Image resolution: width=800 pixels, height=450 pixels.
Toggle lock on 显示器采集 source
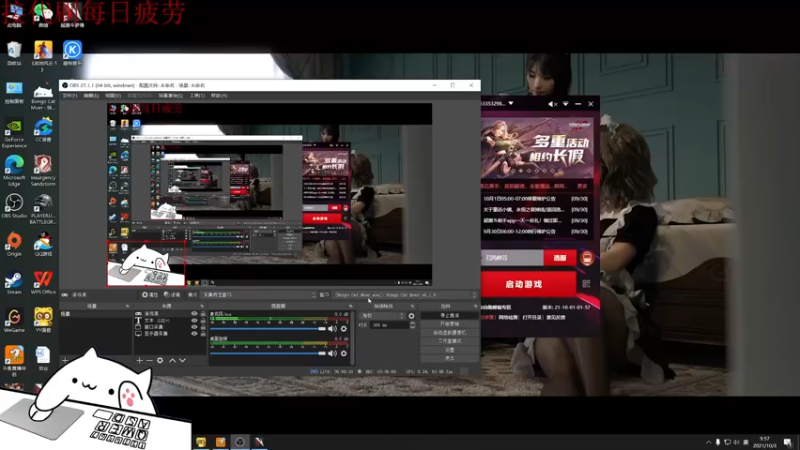203,334
